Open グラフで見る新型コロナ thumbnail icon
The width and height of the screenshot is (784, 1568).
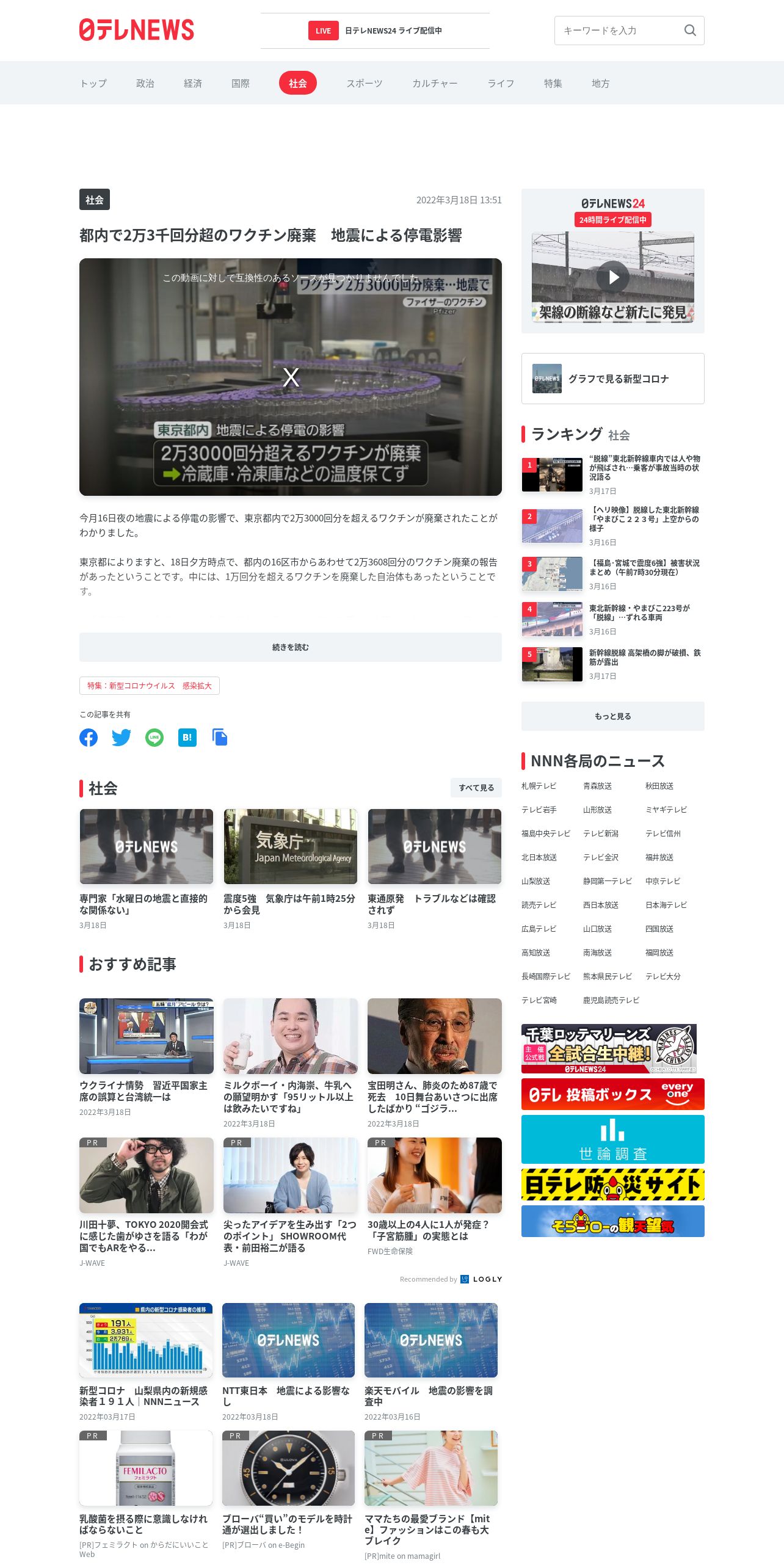[x=547, y=379]
